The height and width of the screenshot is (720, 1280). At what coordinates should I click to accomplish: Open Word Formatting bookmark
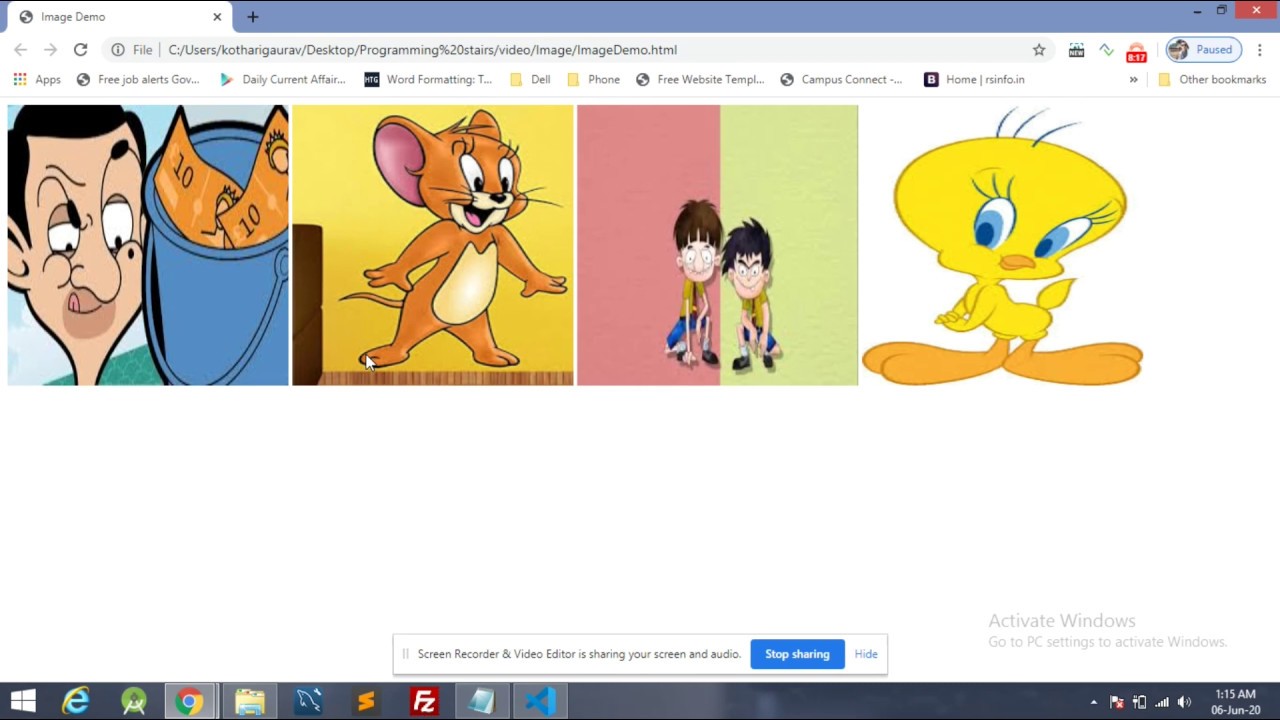(x=428, y=79)
